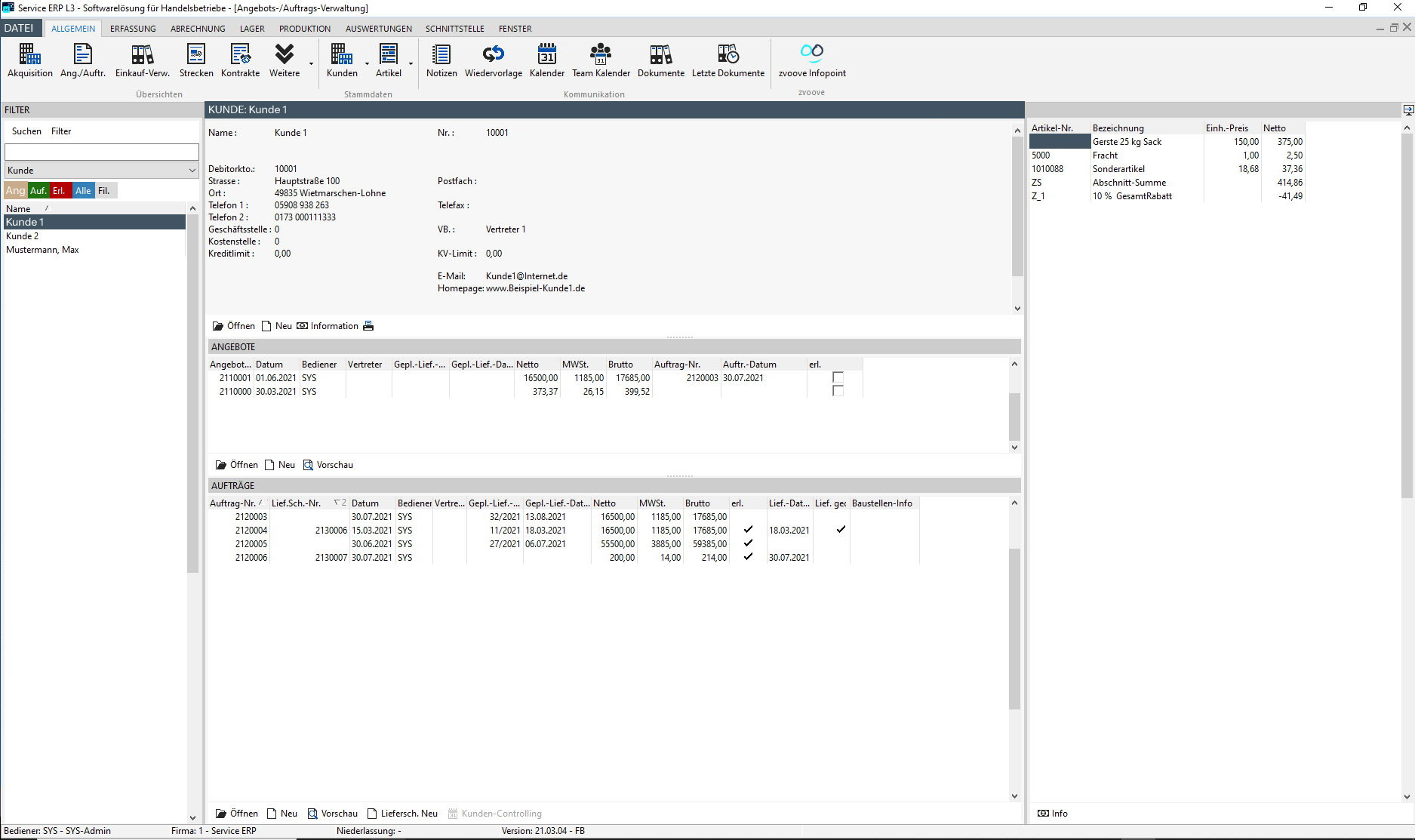This screenshot has width=1415, height=840.
Task: Click Information button in customer panel
Action: click(328, 326)
